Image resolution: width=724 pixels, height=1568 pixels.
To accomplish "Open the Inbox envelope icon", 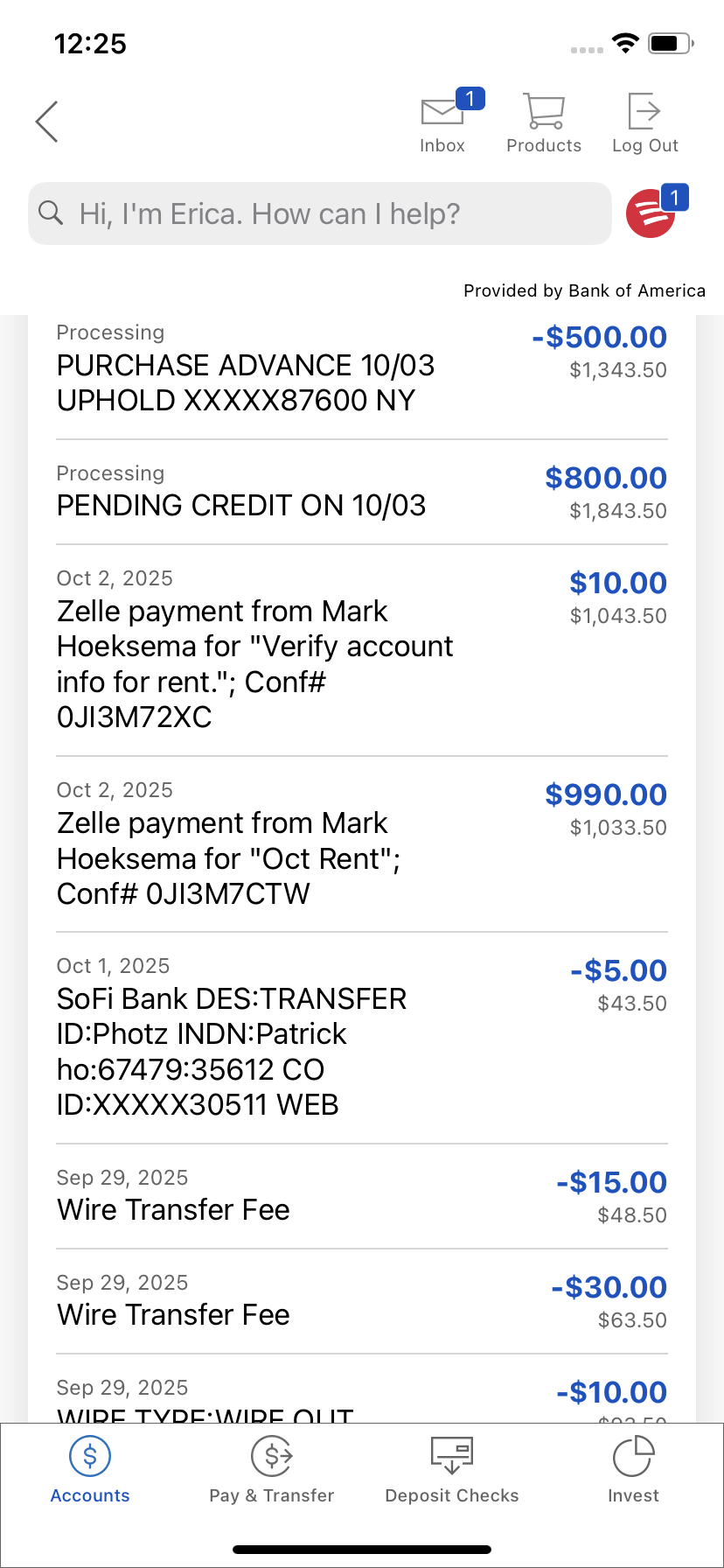I will pyautogui.click(x=442, y=114).
